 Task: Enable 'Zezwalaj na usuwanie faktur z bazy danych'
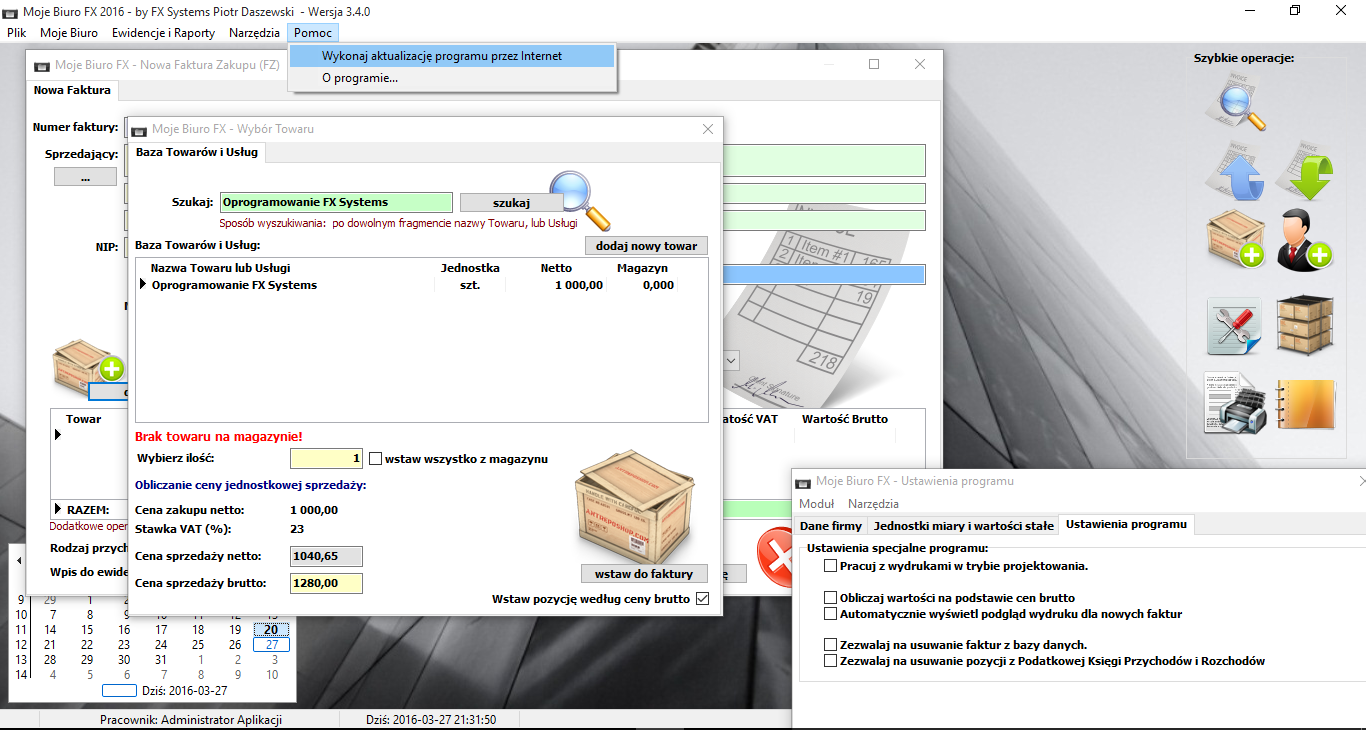pyautogui.click(x=830, y=646)
